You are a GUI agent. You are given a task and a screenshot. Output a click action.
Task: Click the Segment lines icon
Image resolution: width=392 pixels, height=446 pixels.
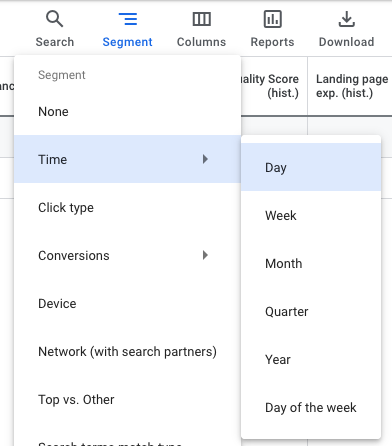tap(128, 19)
